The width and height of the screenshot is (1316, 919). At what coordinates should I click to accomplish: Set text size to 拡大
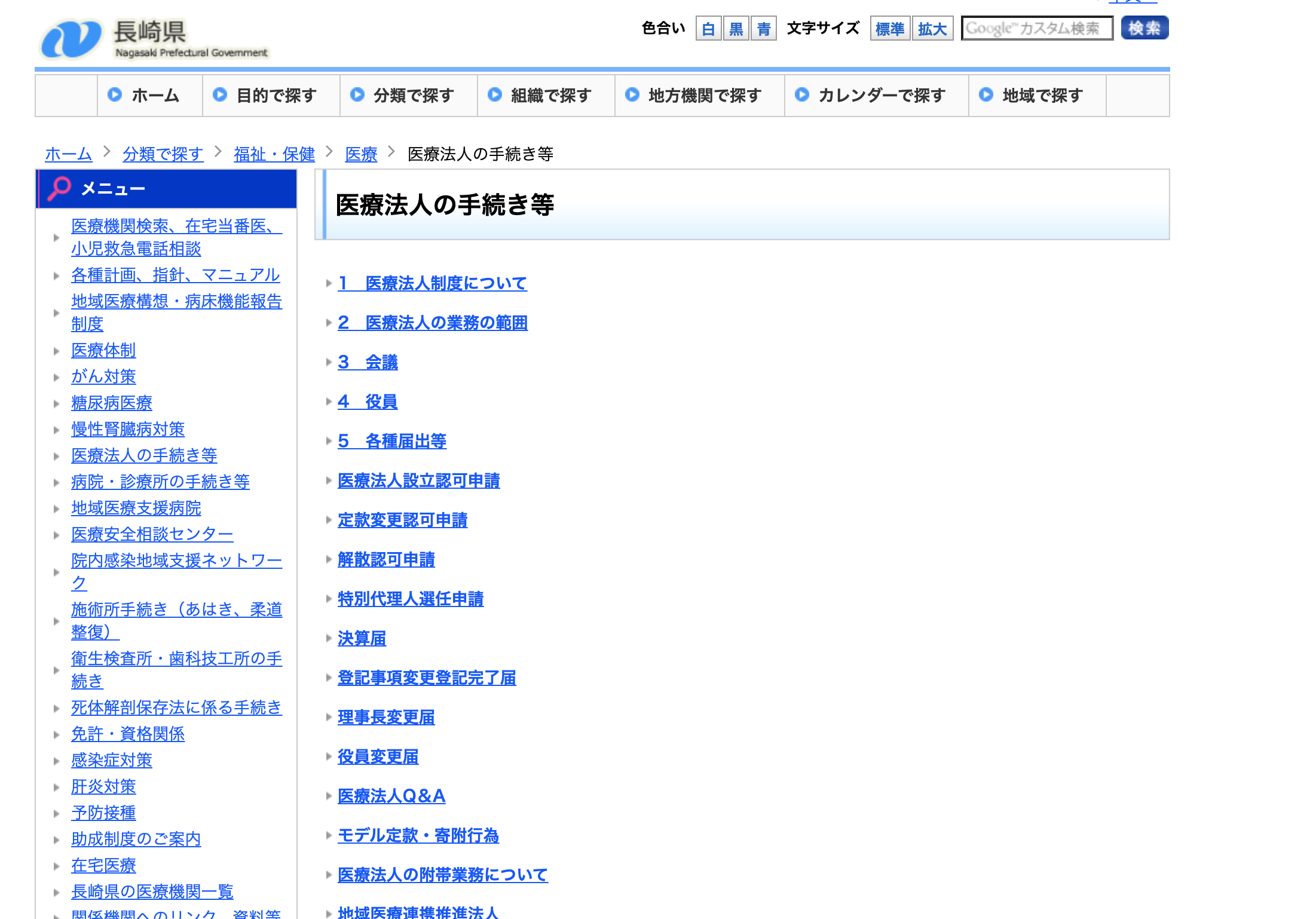point(932,29)
